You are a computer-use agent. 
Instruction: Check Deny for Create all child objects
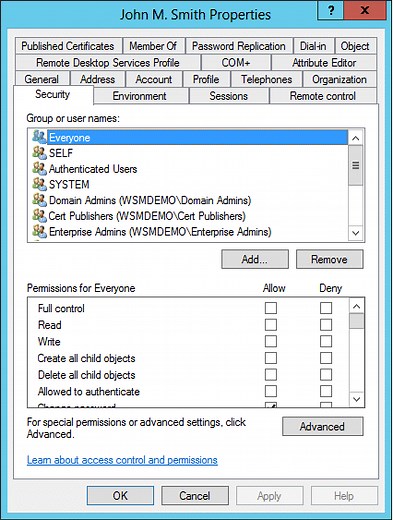pos(326,358)
